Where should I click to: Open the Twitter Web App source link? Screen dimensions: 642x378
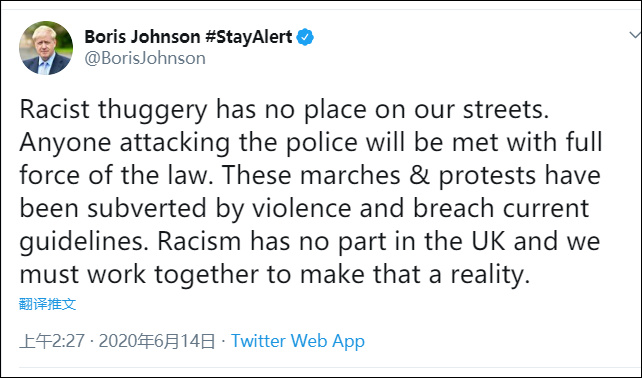[298, 341]
